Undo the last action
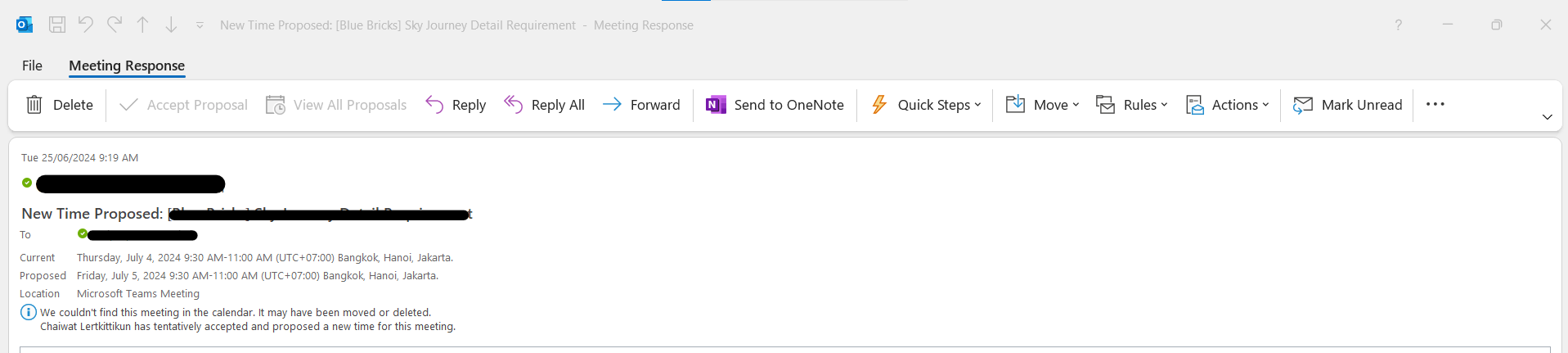The width and height of the screenshot is (1568, 353). pyautogui.click(x=86, y=25)
